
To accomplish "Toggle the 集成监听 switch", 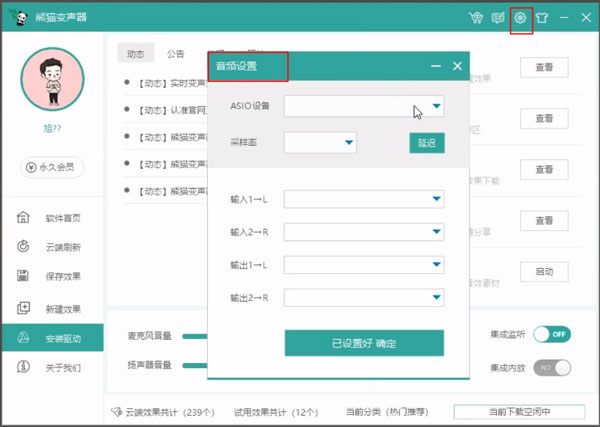I will 552,334.
